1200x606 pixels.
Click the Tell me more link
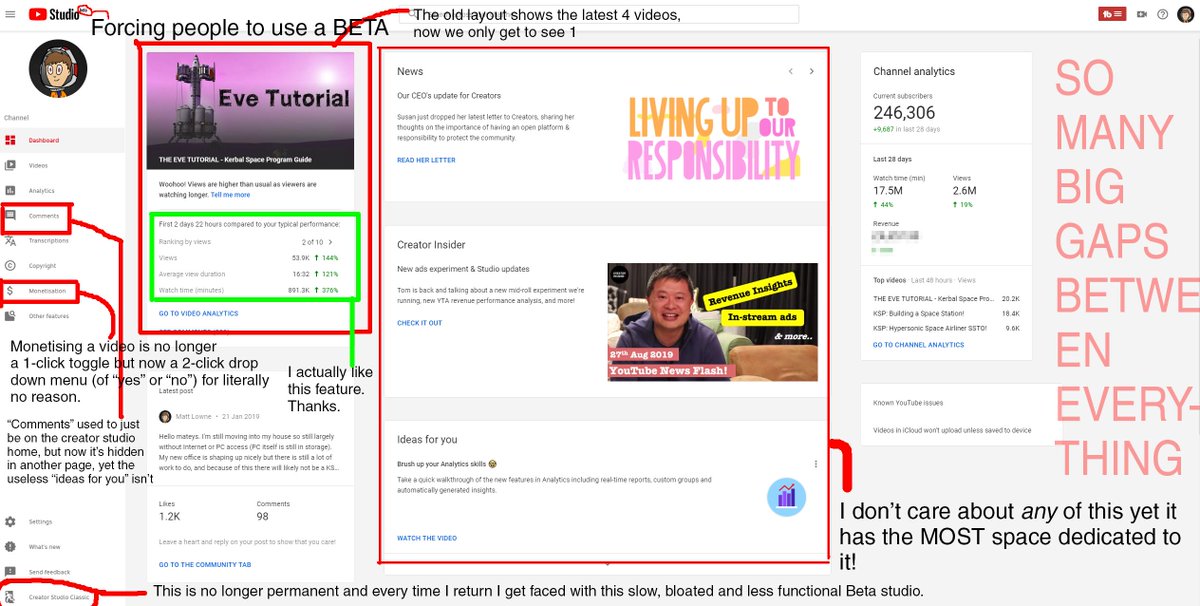230,195
